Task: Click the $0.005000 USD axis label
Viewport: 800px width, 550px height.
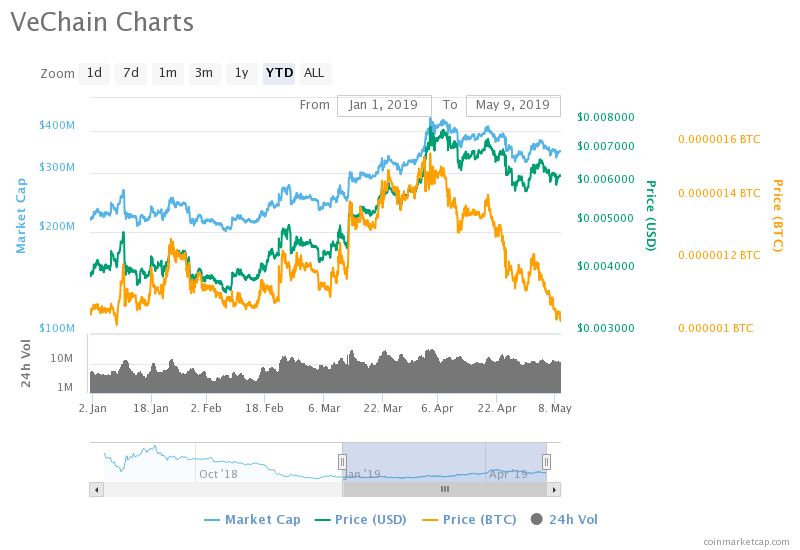Action: [x=606, y=218]
